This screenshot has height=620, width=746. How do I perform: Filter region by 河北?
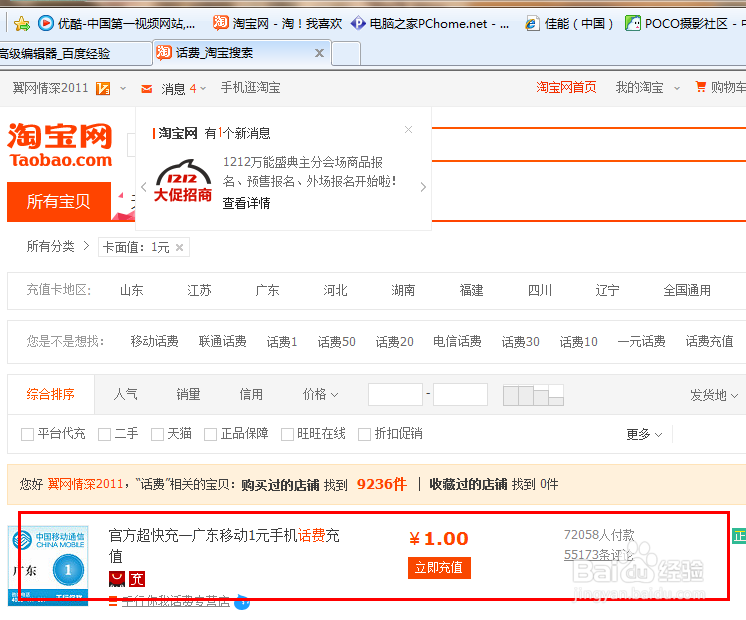pyautogui.click(x=335, y=290)
